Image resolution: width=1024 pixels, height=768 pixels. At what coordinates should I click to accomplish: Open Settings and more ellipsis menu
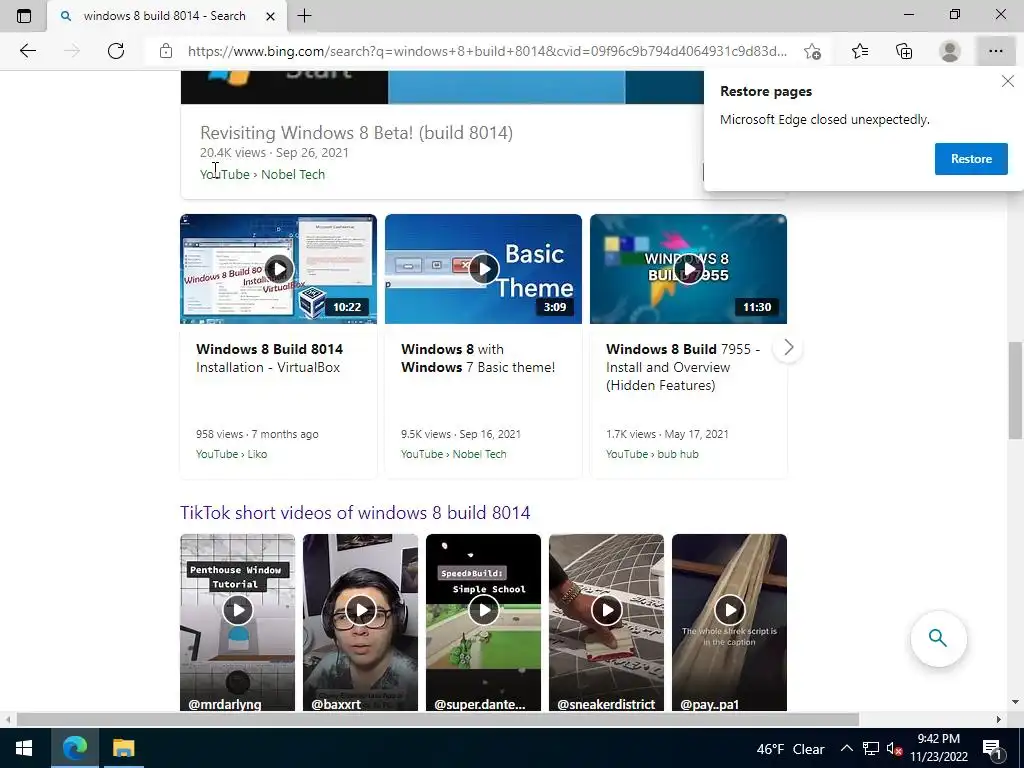pos(995,51)
